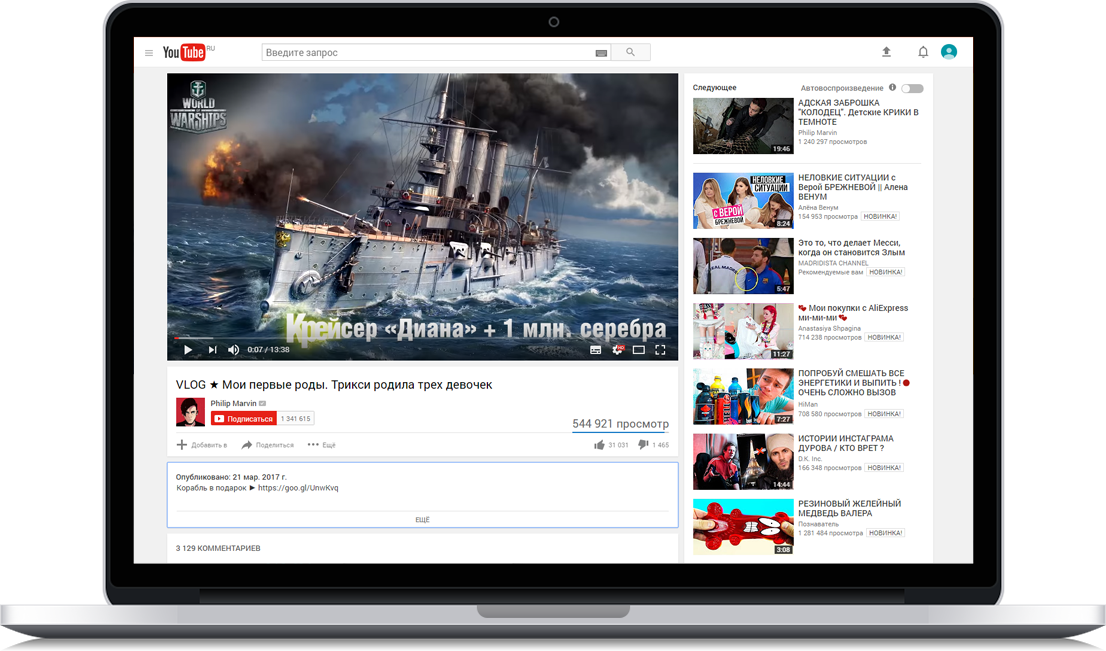Open Anastasiya Shpagina channel name
1106x651 pixels.
830,328
